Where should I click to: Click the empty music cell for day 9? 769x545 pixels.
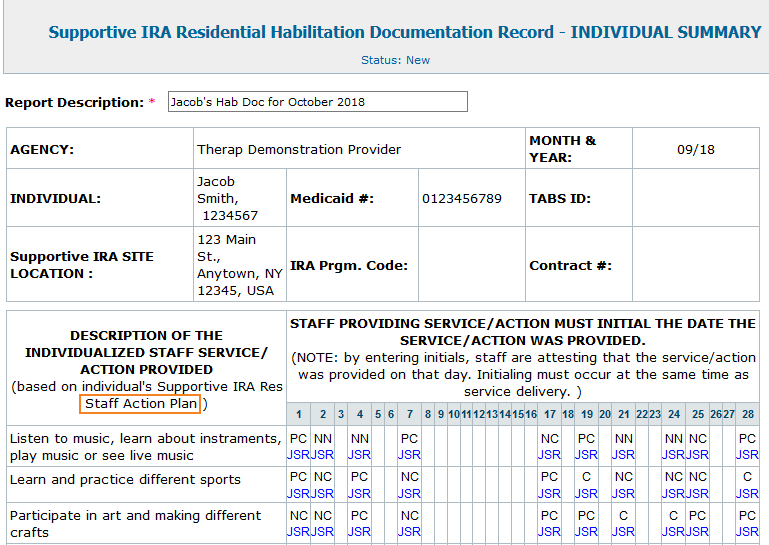click(440, 447)
